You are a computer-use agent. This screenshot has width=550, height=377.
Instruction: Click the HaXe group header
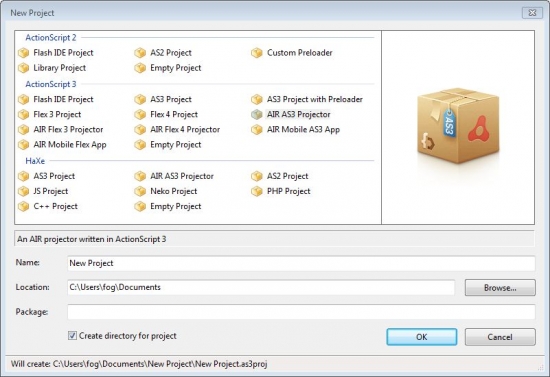click(x=35, y=161)
